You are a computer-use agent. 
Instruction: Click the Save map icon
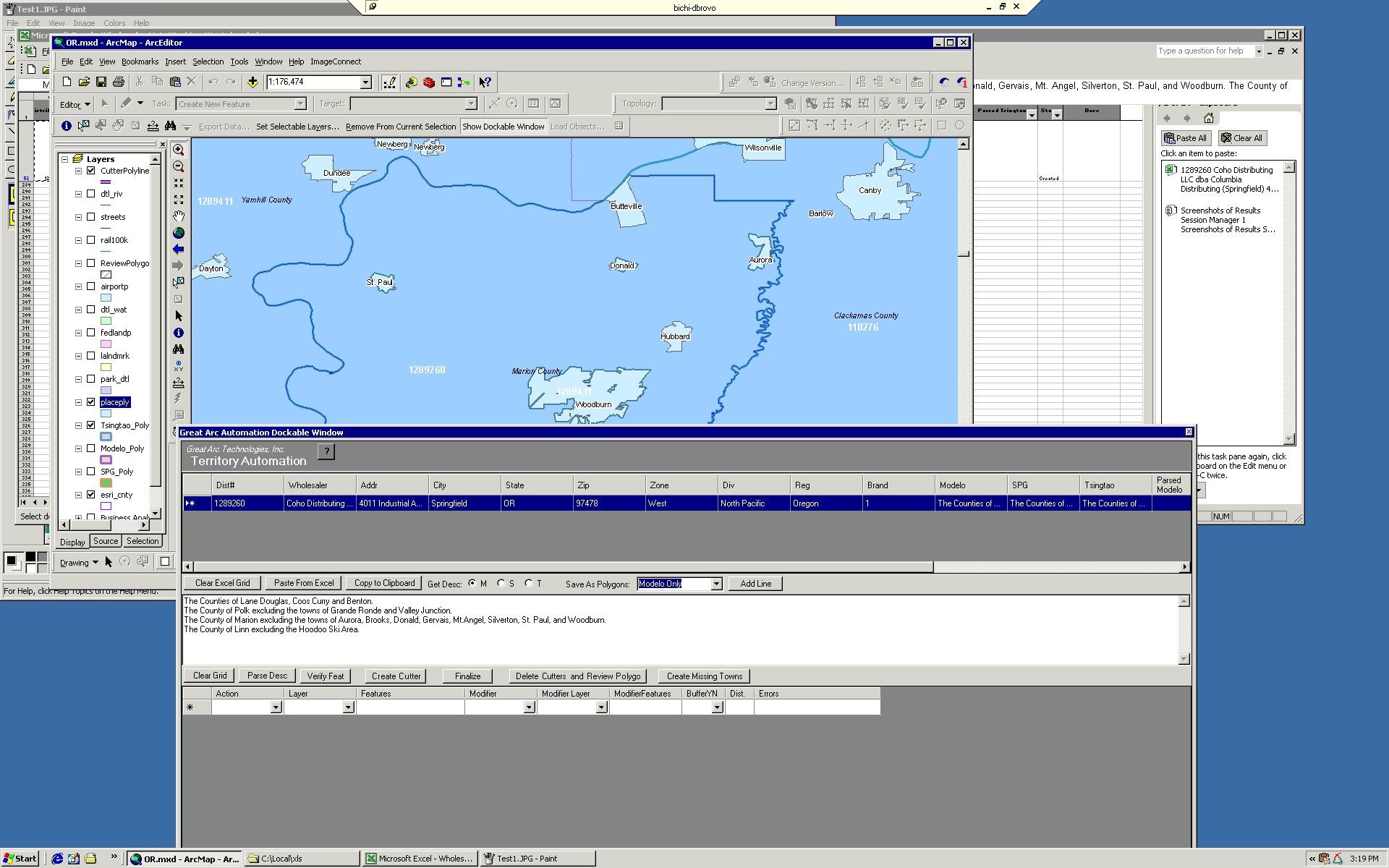(x=101, y=82)
